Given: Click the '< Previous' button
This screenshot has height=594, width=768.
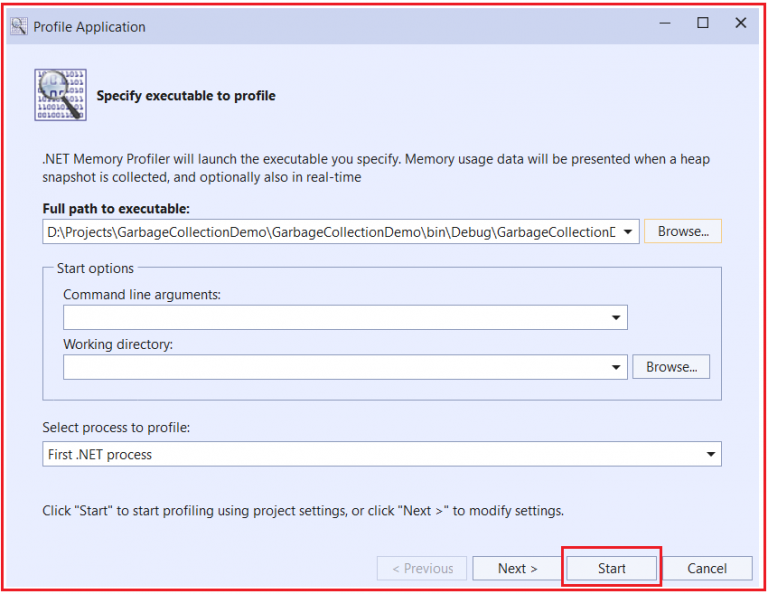Looking at the screenshot, I should coord(422,569).
